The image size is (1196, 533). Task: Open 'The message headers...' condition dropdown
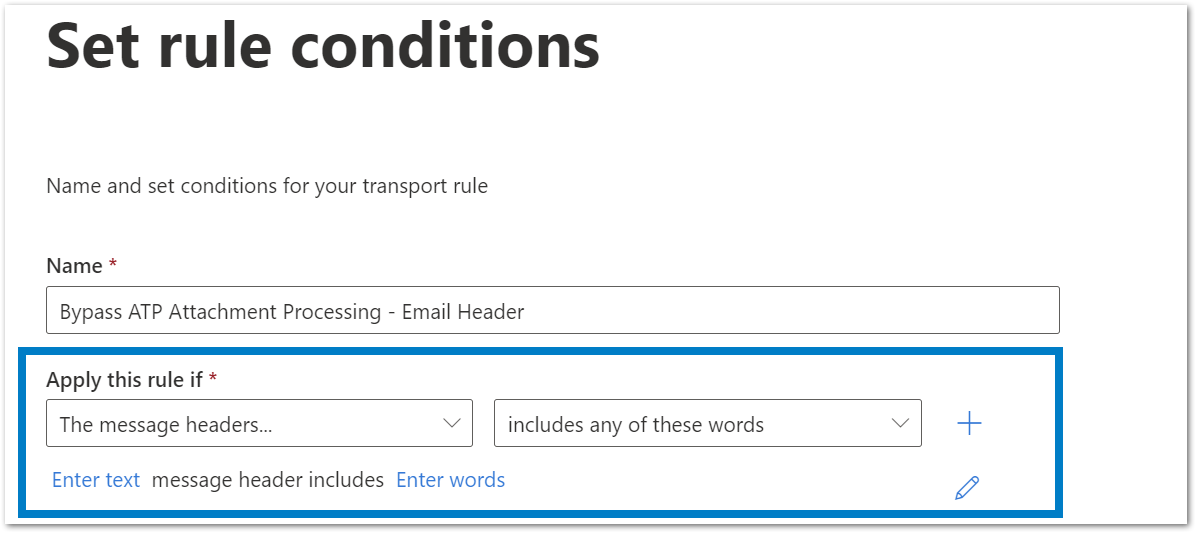point(259,423)
